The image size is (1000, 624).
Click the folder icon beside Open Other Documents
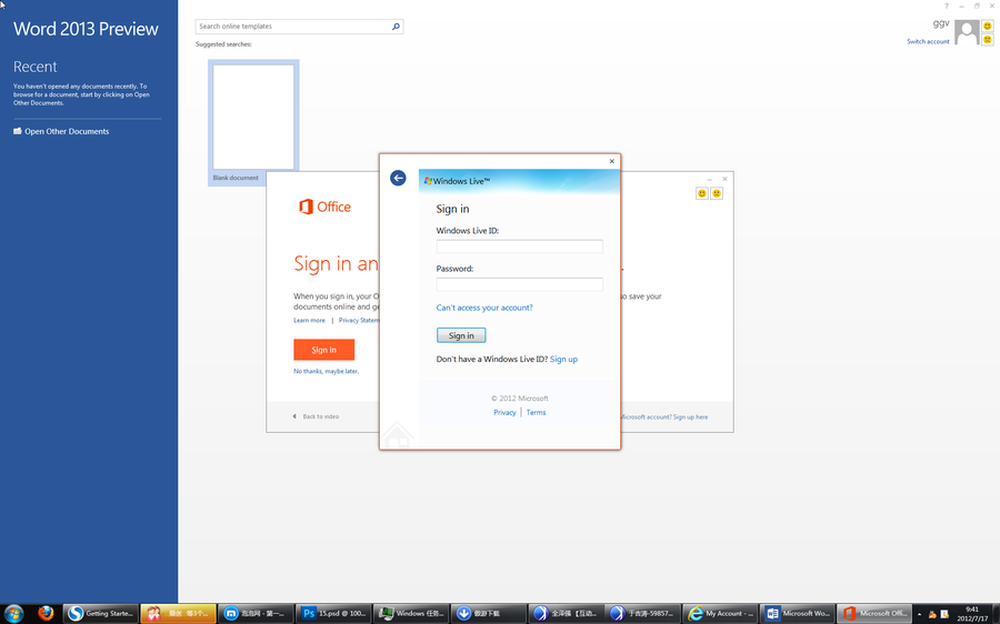pos(17,131)
